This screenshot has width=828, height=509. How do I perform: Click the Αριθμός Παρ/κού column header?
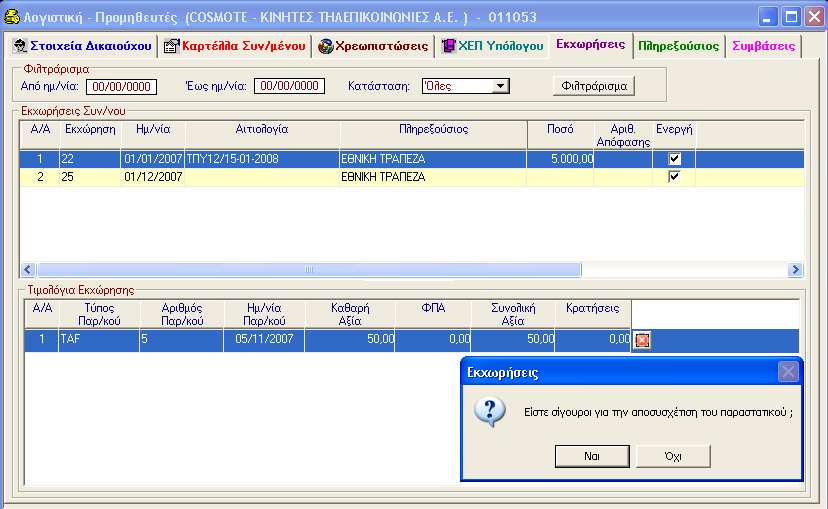click(182, 314)
